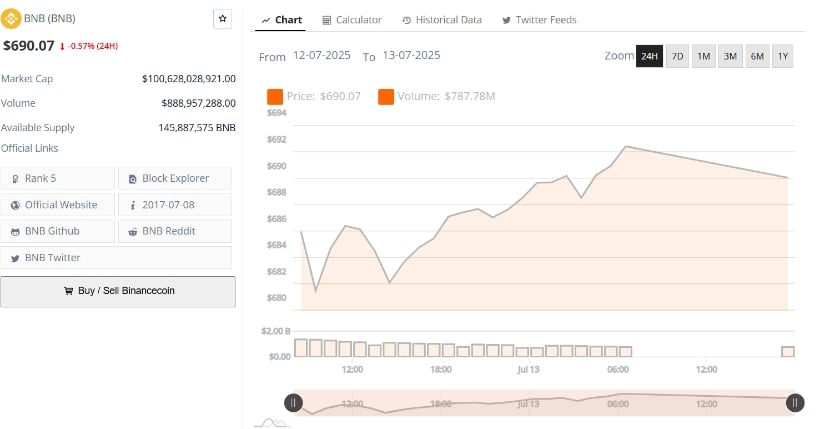Click the -0.57% (24H) change label
825x429 pixels.
(x=89, y=46)
